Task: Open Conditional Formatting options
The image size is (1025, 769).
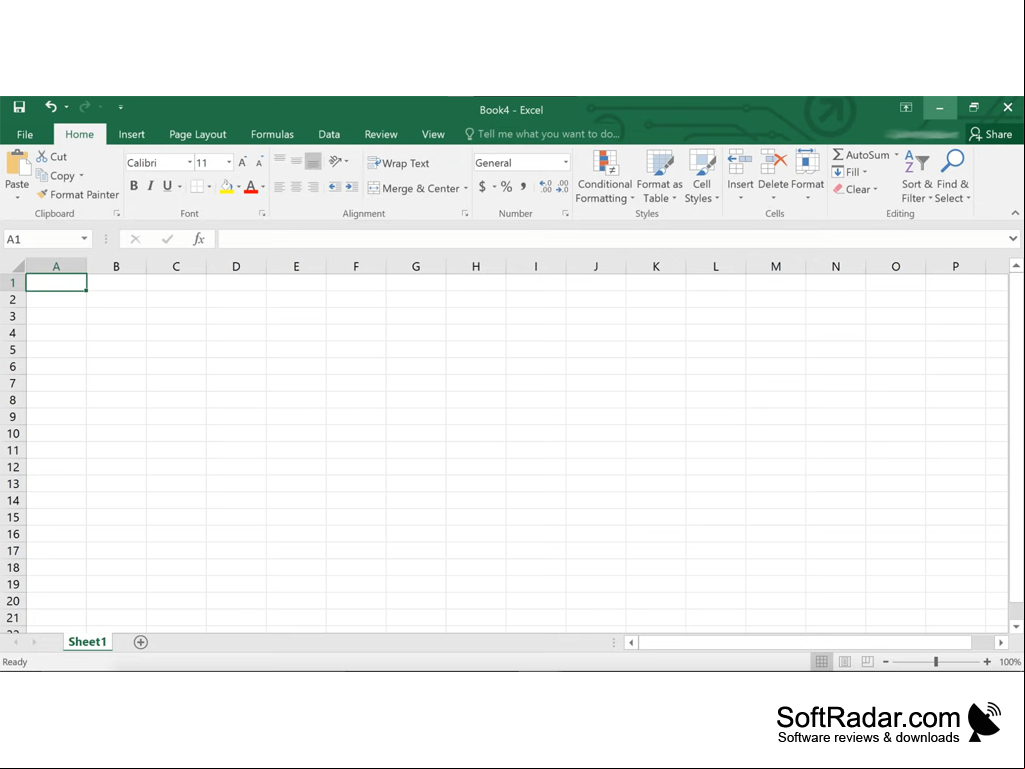Action: pos(605,177)
